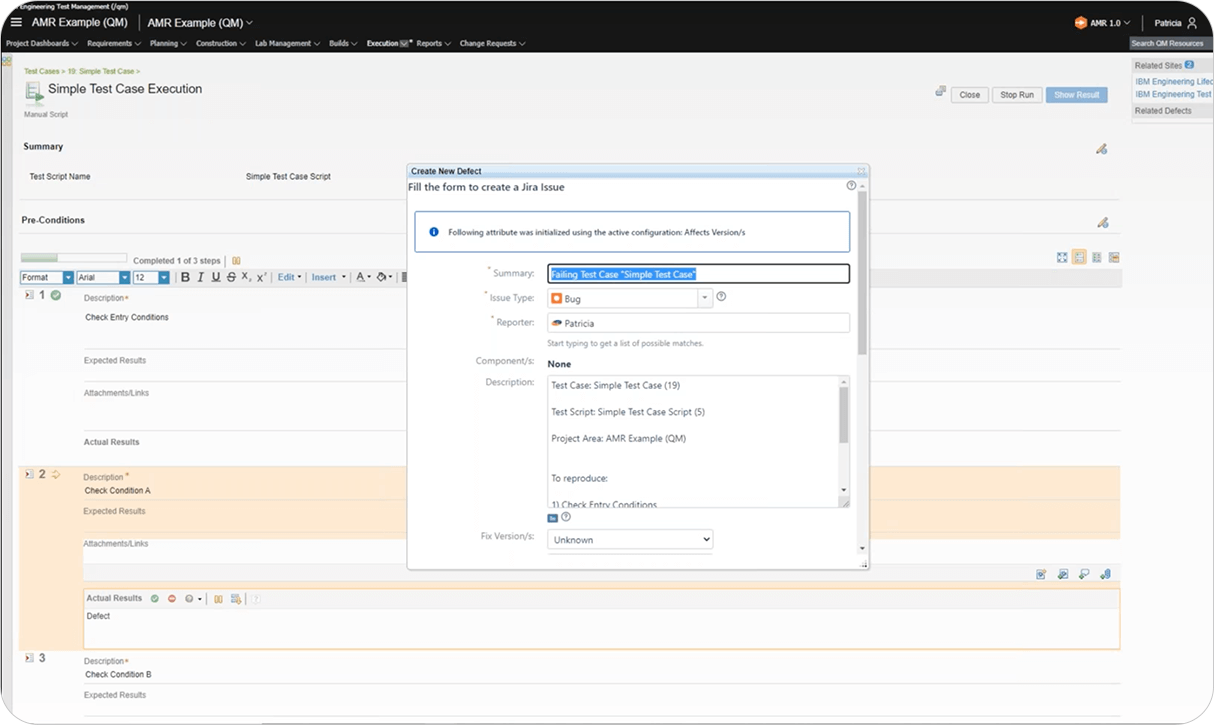Open the Issue Type Bug dropdown arrow

point(705,298)
